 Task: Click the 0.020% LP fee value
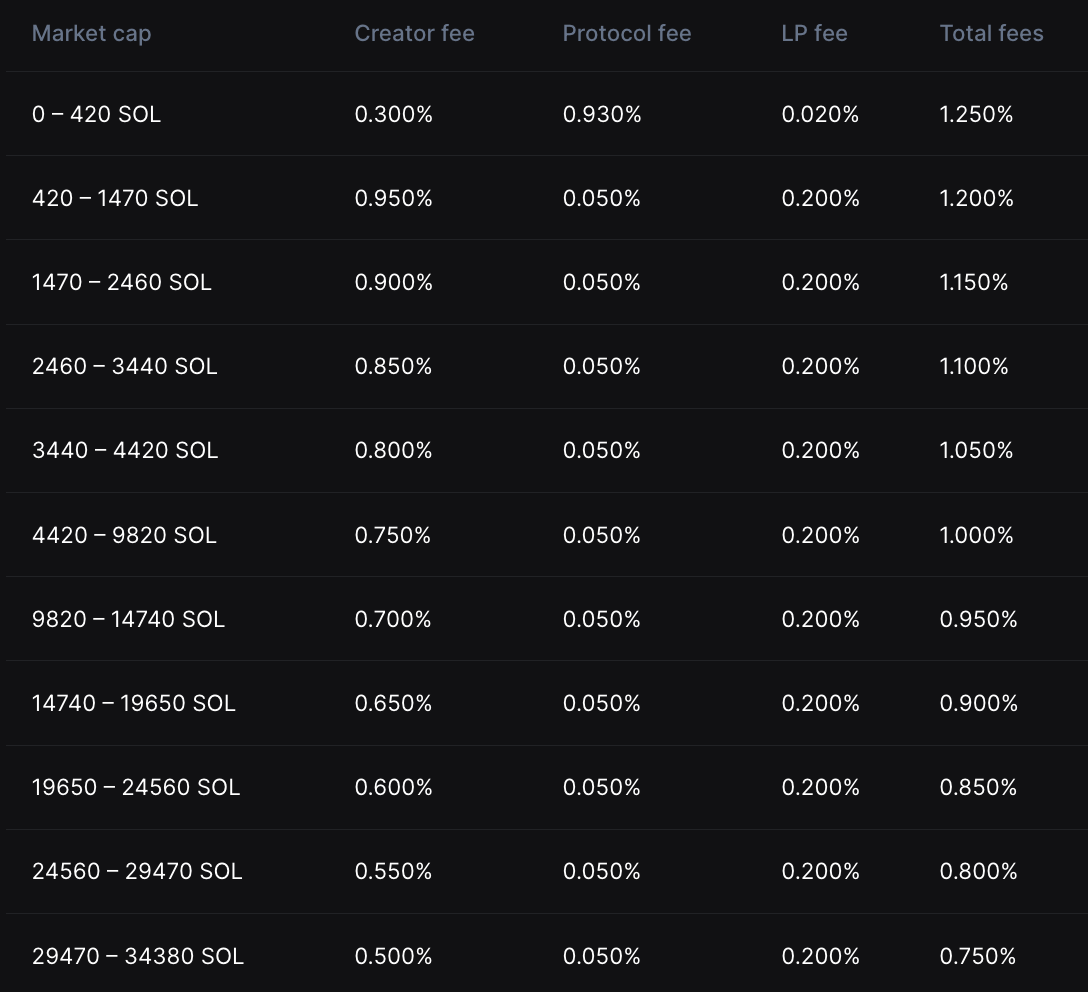click(820, 115)
